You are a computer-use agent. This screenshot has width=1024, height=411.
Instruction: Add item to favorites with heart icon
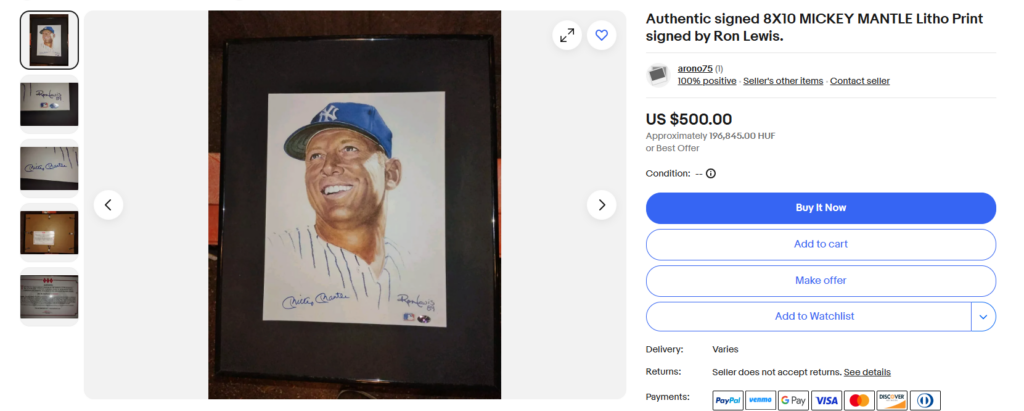point(601,35)
